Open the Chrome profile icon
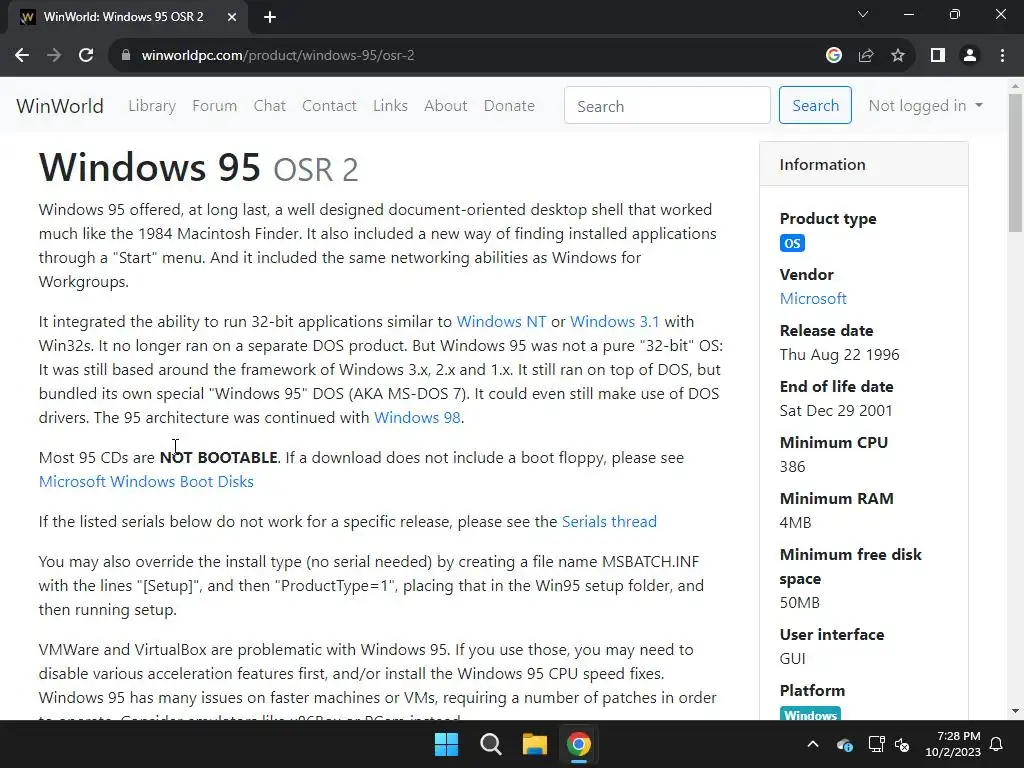This screenshot has width=1024, height=768. point(970,56)
